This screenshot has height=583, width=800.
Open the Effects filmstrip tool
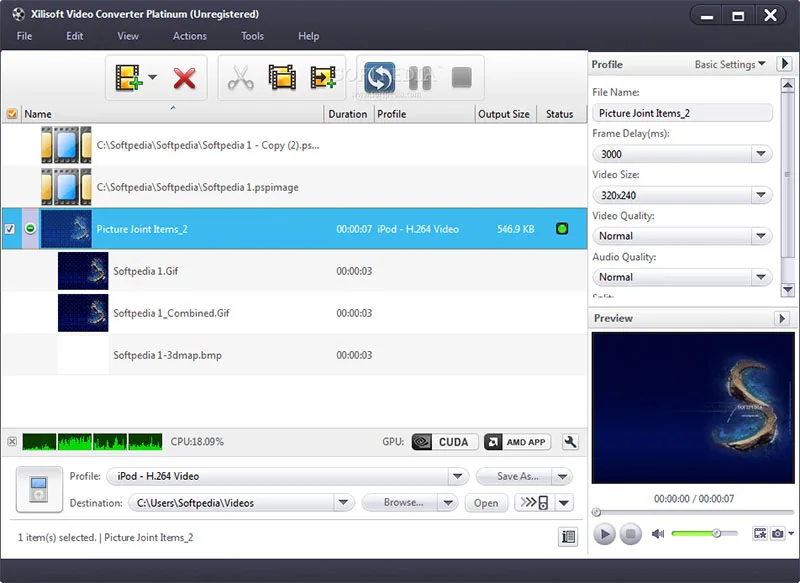(x=282, y=78)
